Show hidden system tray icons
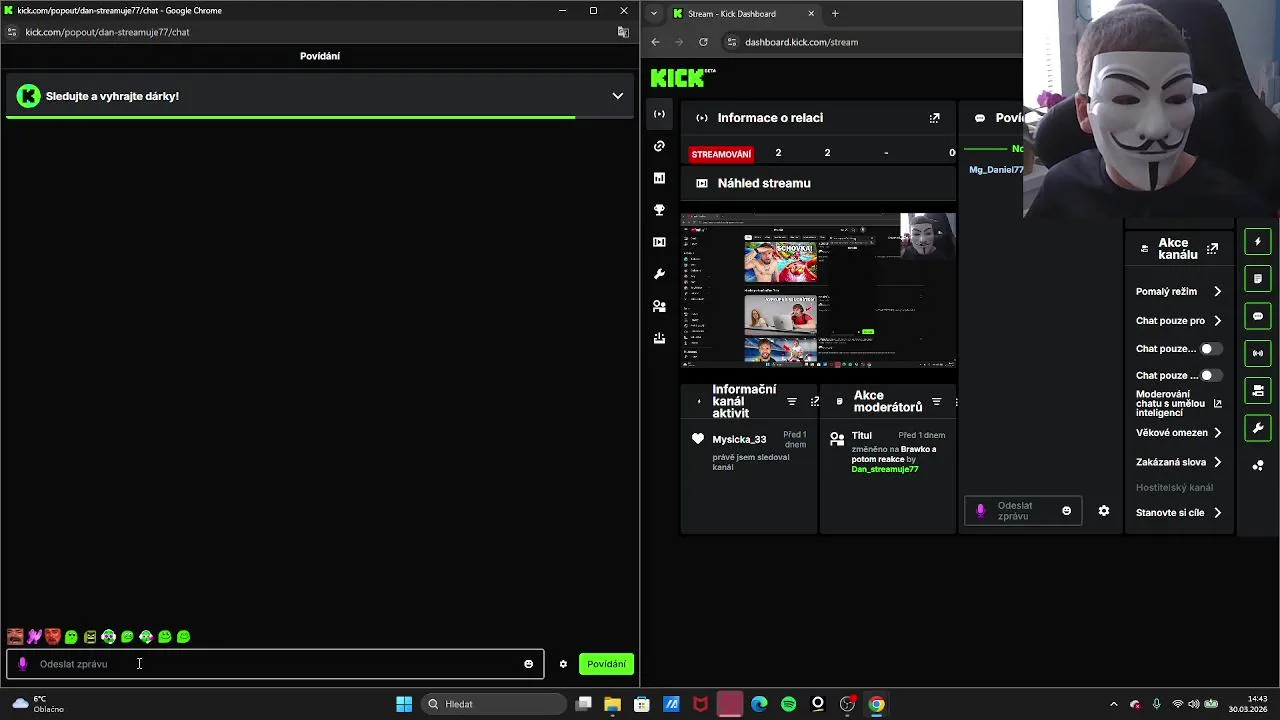 click(1114, 704)
